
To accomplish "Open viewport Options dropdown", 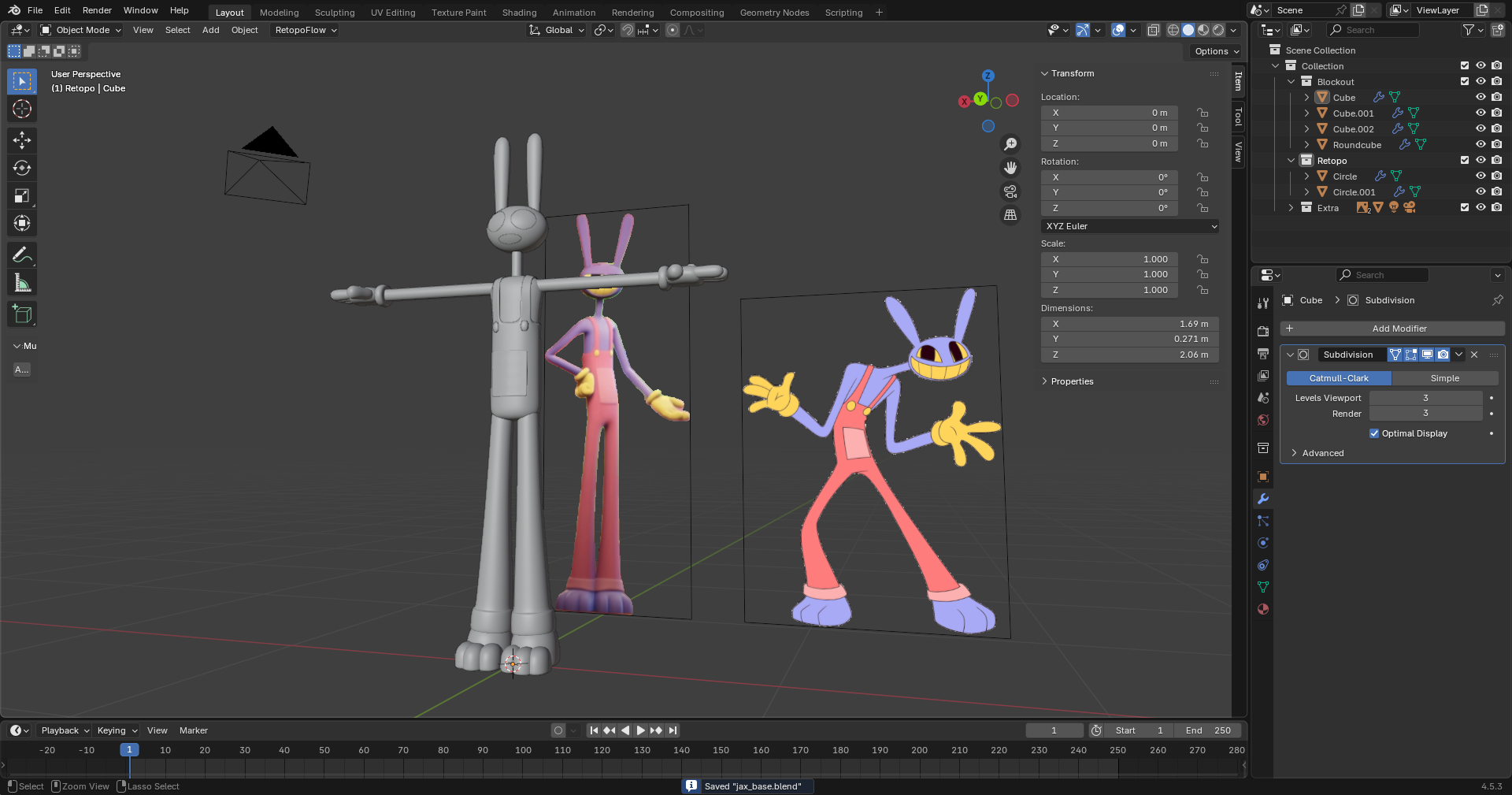I will 1216,51.
